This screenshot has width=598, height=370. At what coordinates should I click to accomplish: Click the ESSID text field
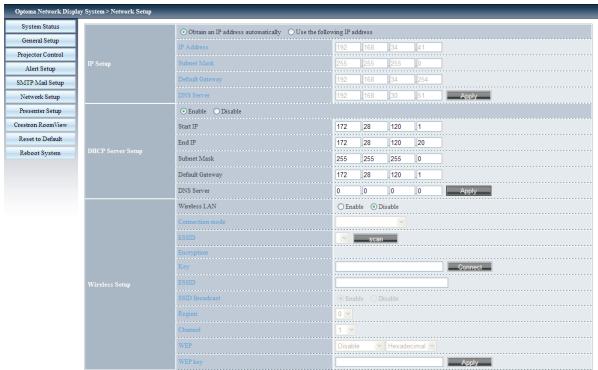point(391,283)
